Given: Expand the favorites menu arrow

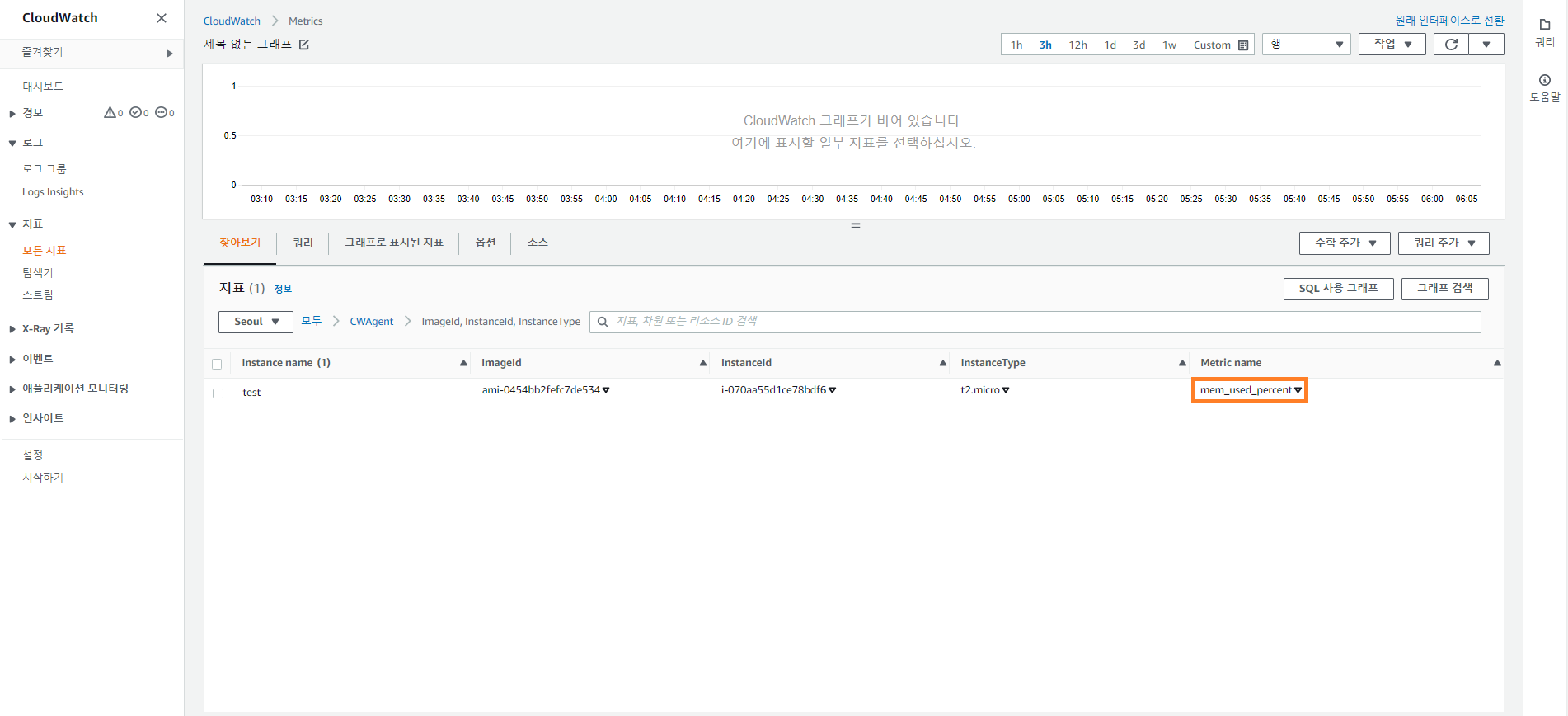Looking at the screenshot, I should [170, 54].
